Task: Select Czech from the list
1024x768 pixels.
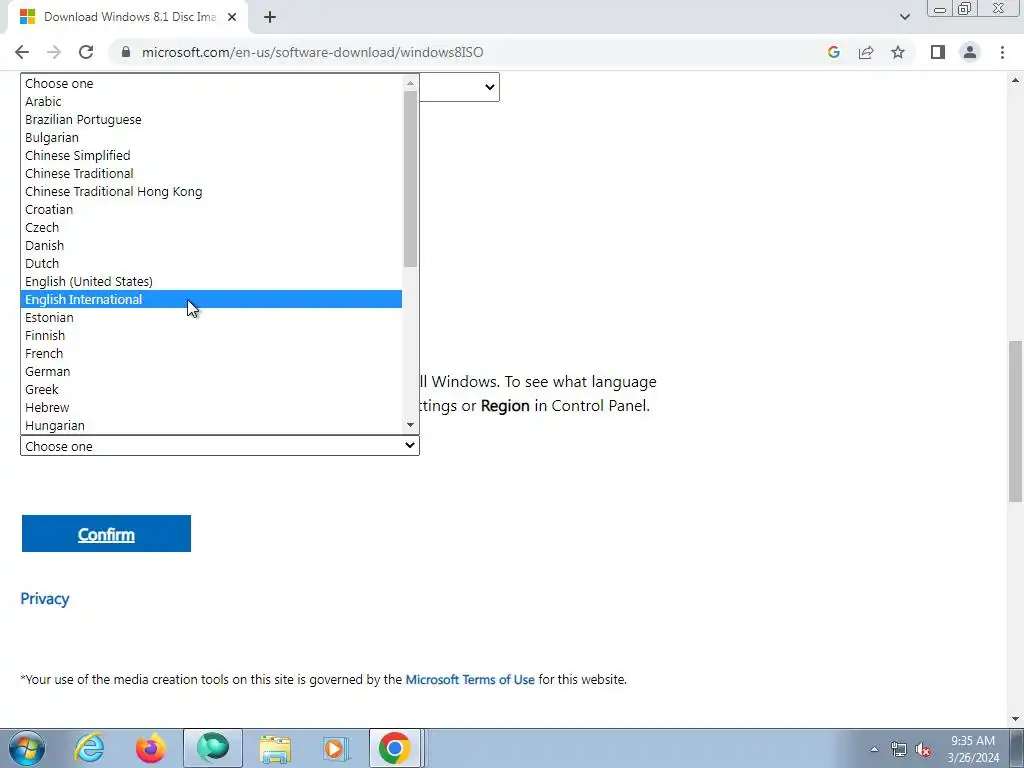Action: [x=211, y=227]
